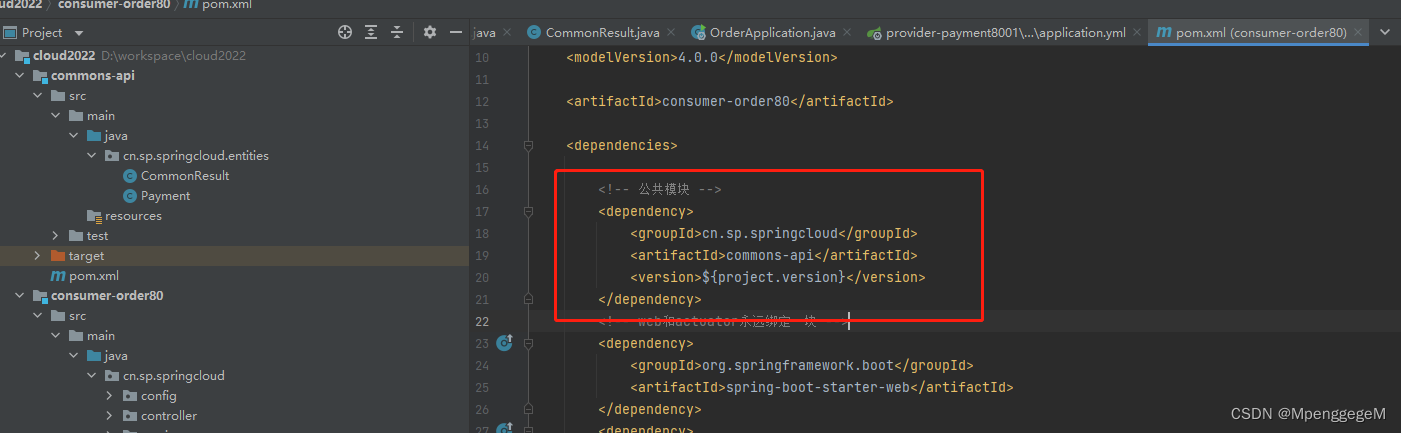This screenshot has width=1401, height=433.
Task: Click spring-boot-starter-web artifactId text
Action: pos(822,387)
